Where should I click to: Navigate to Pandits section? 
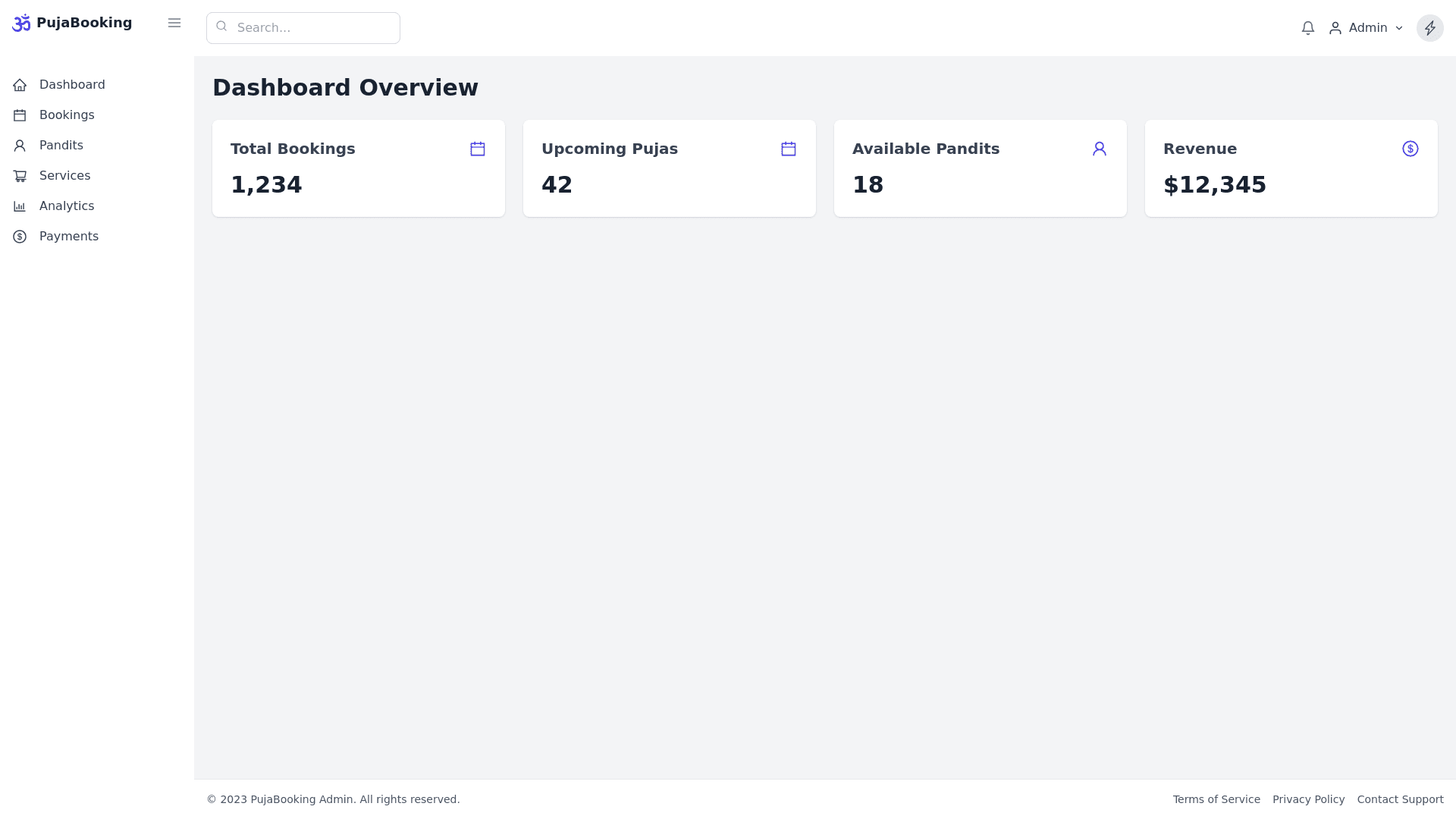click(x=61, y=146)
